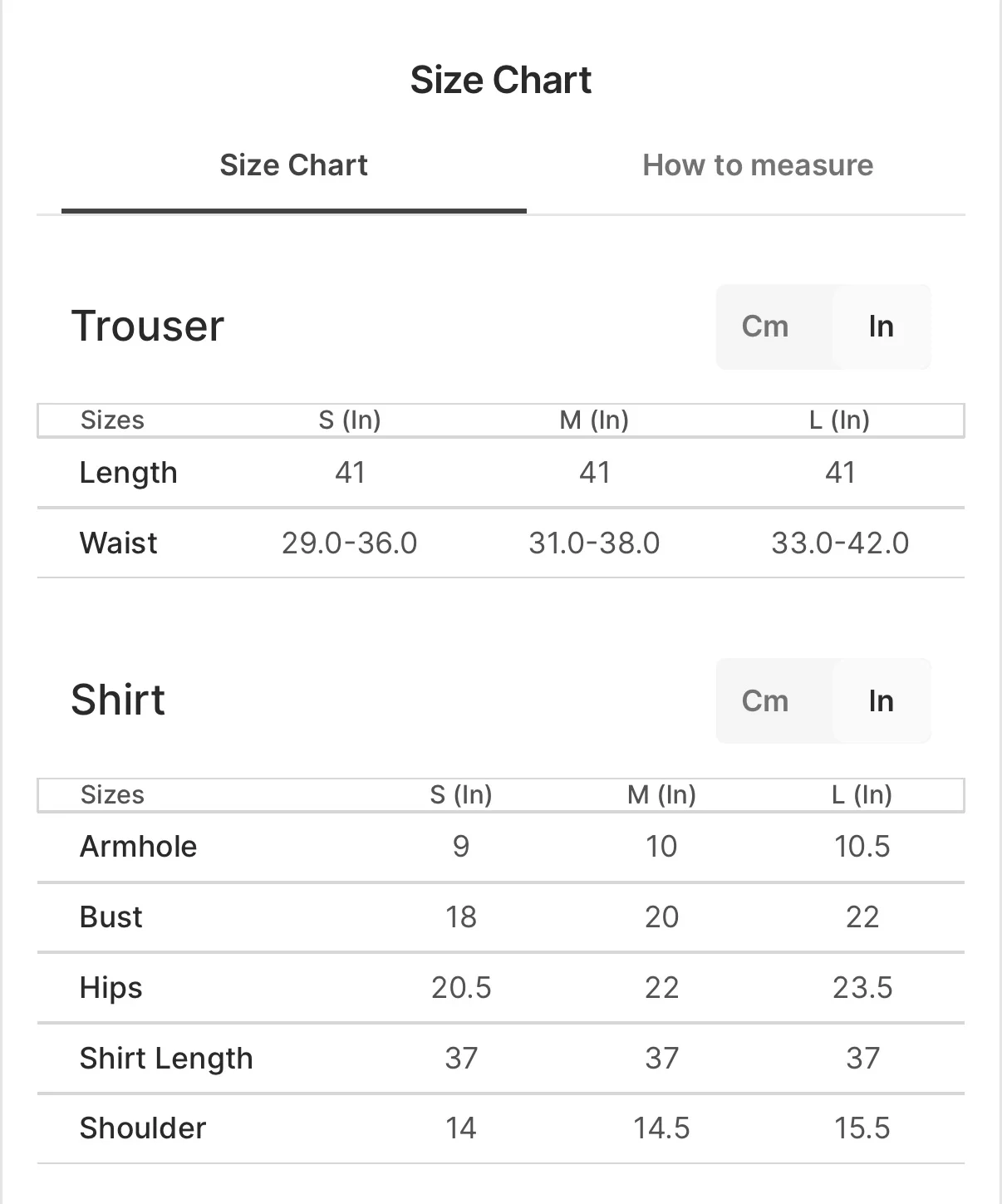Click the Shoulder value 15.5

tap(862, 1128)
